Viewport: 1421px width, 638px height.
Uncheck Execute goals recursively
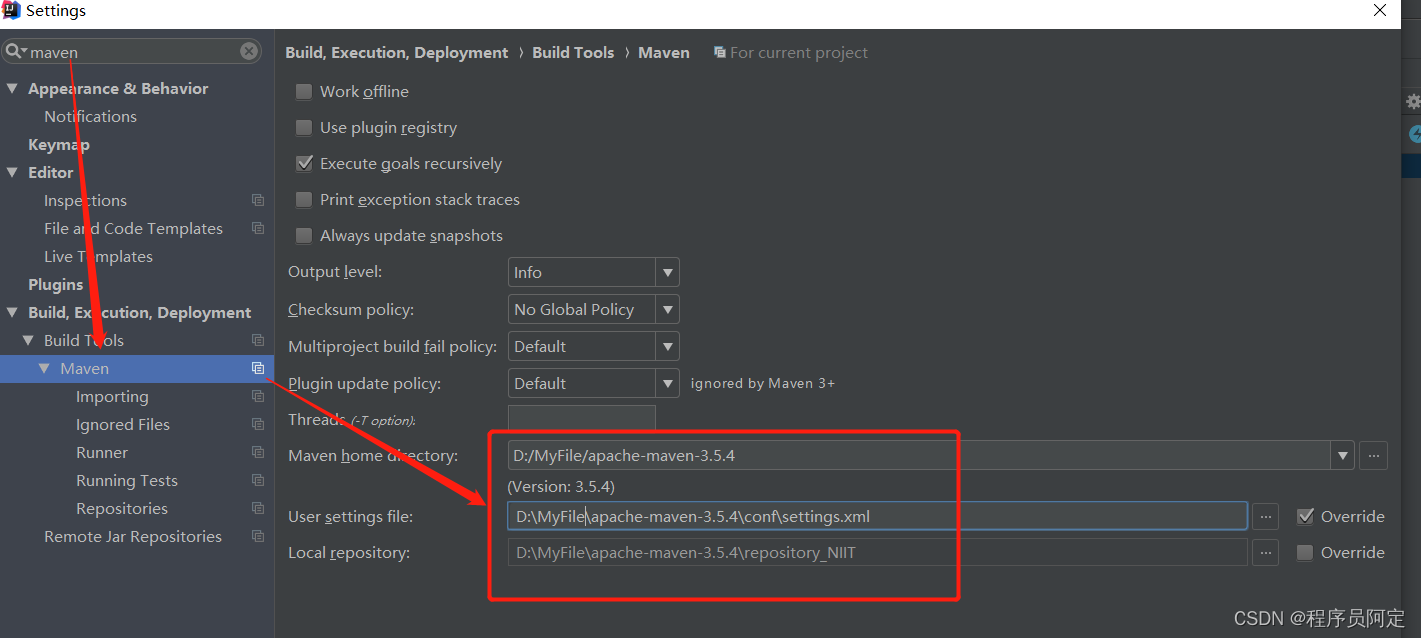[x=304, y=163]
